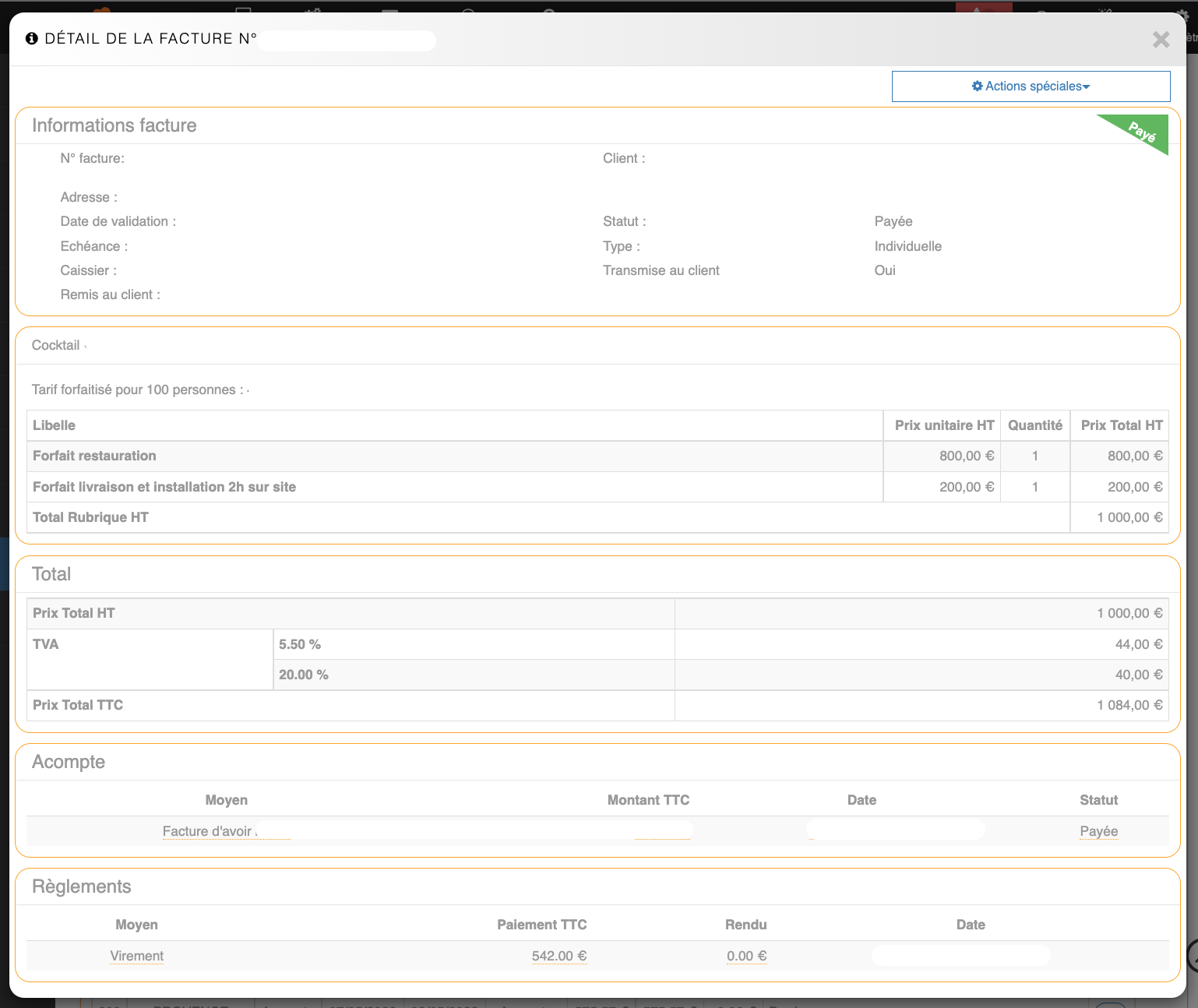This screenshot has height=1008, width=1198.
Task: Click the 542.00 € payment amount
Action: (558, 956)
